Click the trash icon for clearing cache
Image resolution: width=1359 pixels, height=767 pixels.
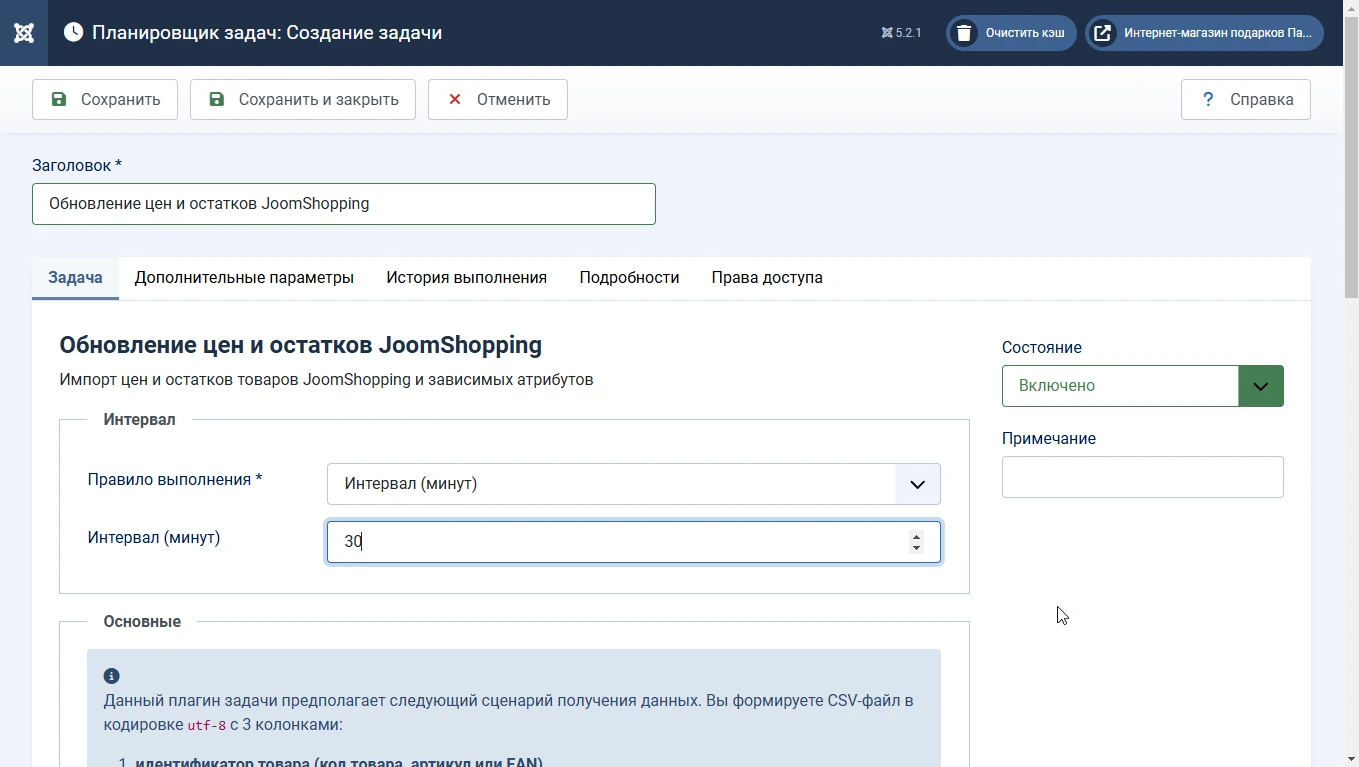tap(964, 33)
